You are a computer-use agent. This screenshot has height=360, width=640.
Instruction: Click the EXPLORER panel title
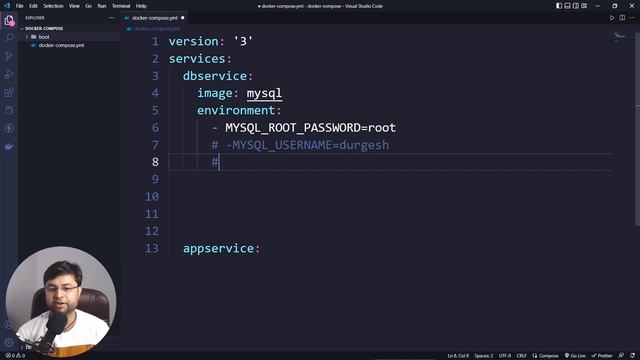click(x=35, y=18)
